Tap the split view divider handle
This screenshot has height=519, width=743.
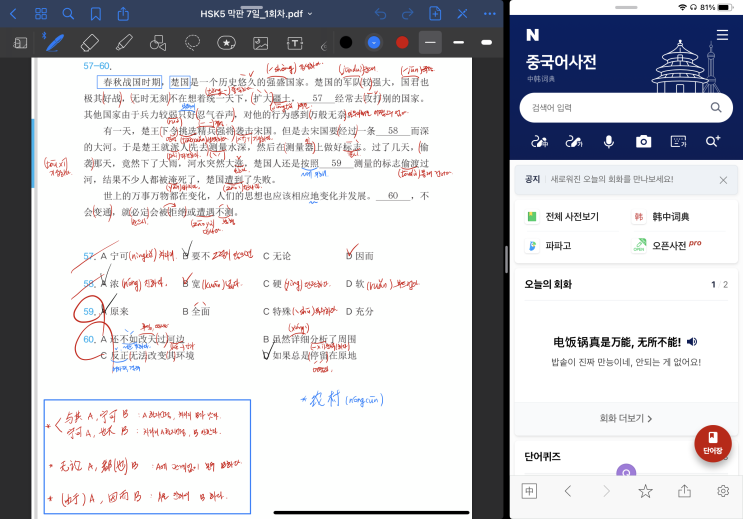(x=506, y=259)
